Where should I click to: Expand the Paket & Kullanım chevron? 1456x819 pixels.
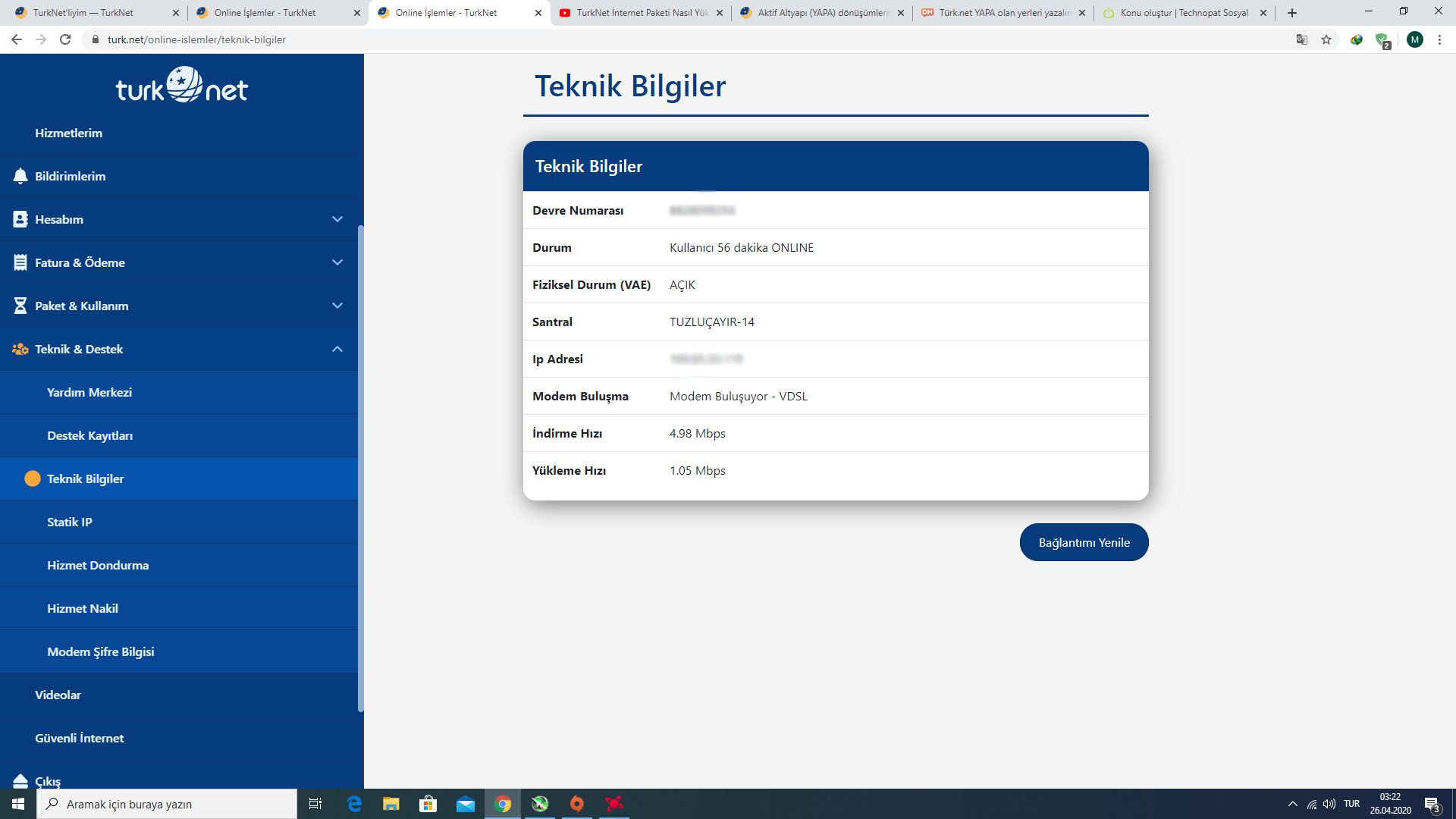point(337,306)
